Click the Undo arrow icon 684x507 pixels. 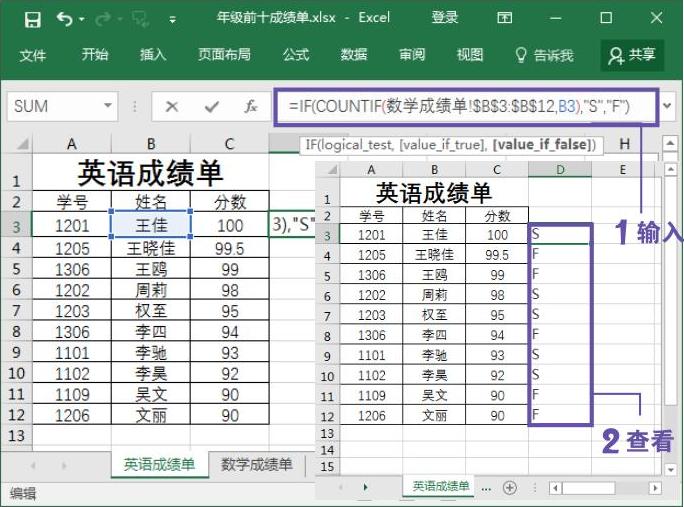click(x=64, y=18)
